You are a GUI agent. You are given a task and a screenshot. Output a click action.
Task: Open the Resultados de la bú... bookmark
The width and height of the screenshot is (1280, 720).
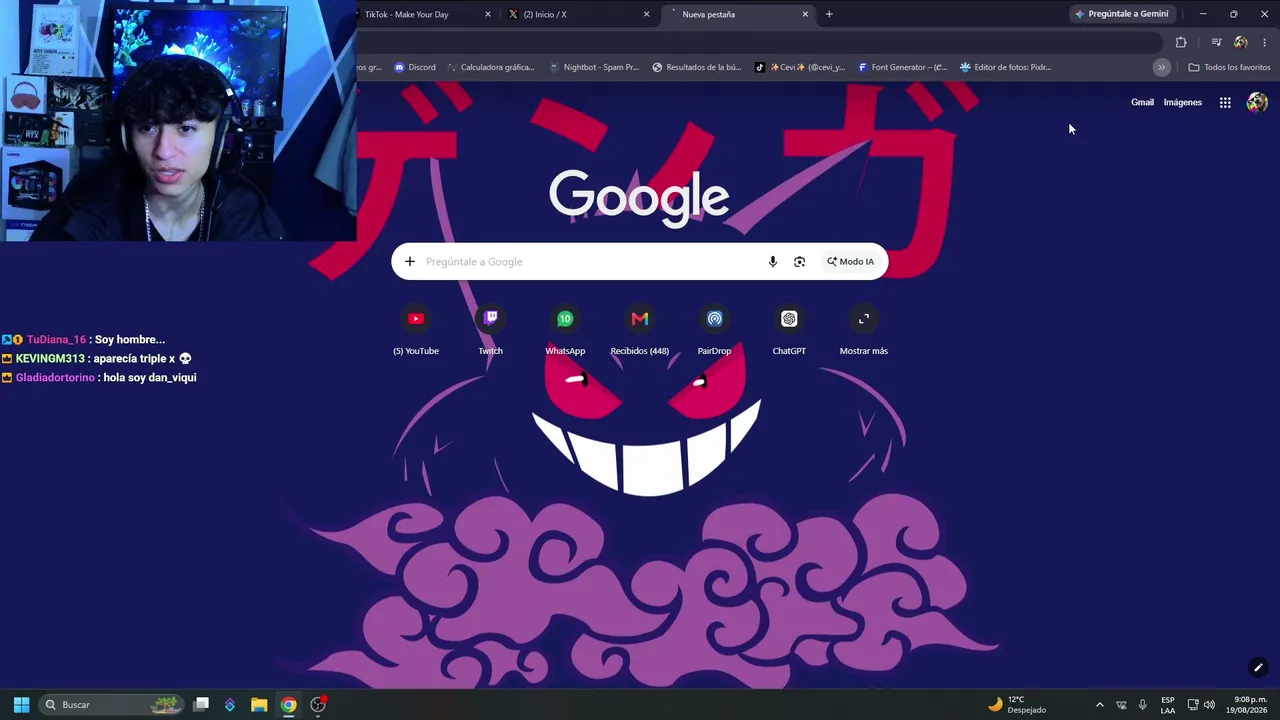pos(696,67)
